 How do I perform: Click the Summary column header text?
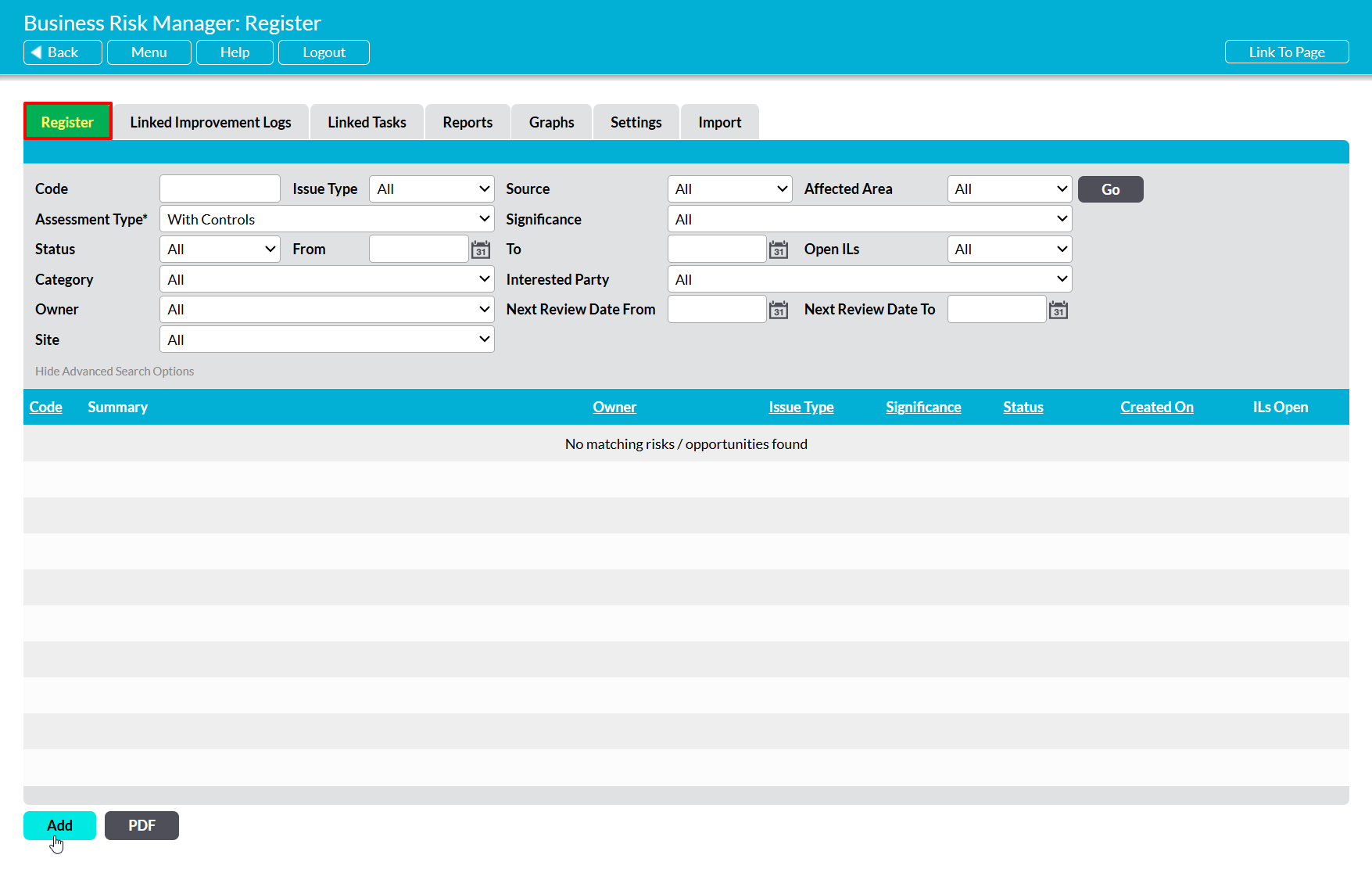[x=117, y=408]
